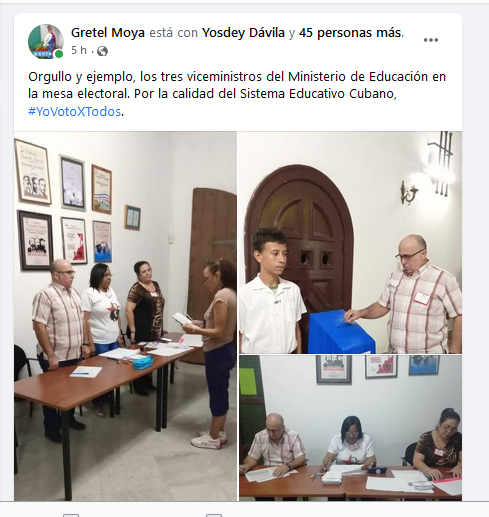Click the Revolución poster in bottom photo
This screenshot has width=489, height=517.
click(x=333, y=369)
